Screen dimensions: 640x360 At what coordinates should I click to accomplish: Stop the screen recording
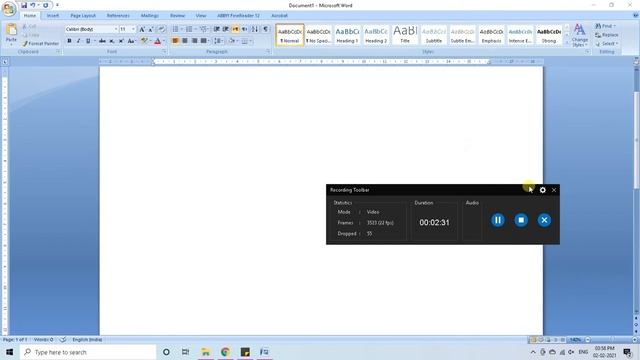tap(521, 220)
